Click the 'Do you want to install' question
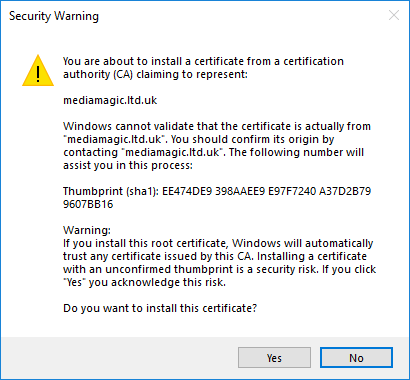Screen dimensions: 410x380 160,308
